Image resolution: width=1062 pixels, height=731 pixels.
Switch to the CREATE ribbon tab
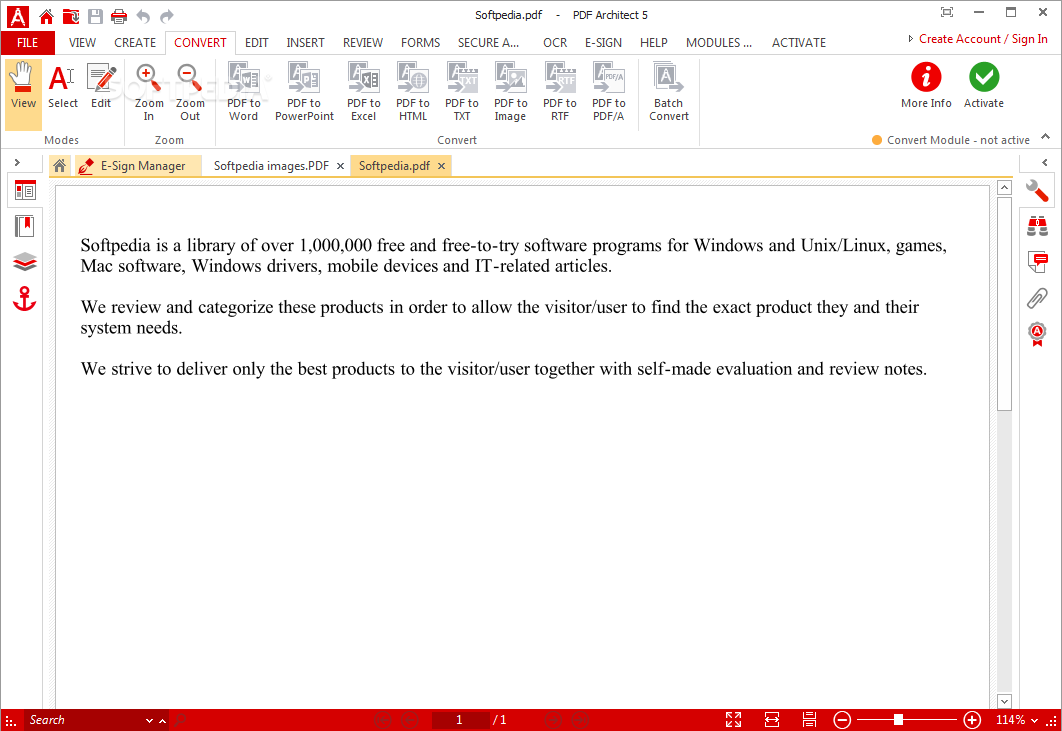coord(135,43)
